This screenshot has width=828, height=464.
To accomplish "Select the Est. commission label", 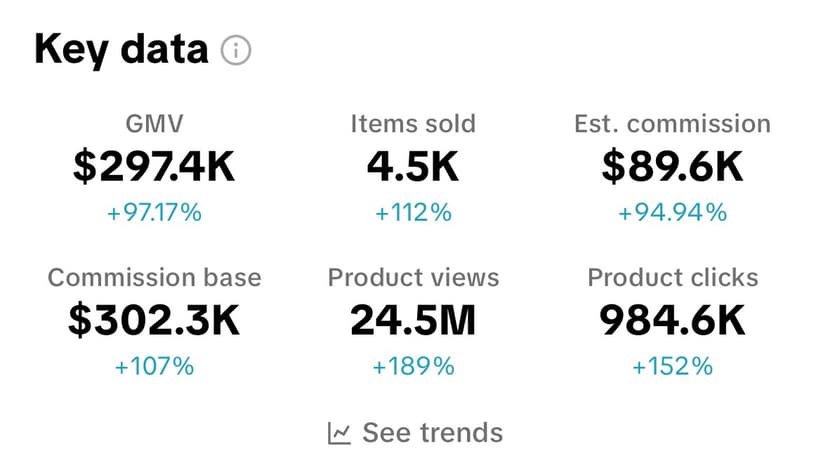I will click(x=672, y=124).
